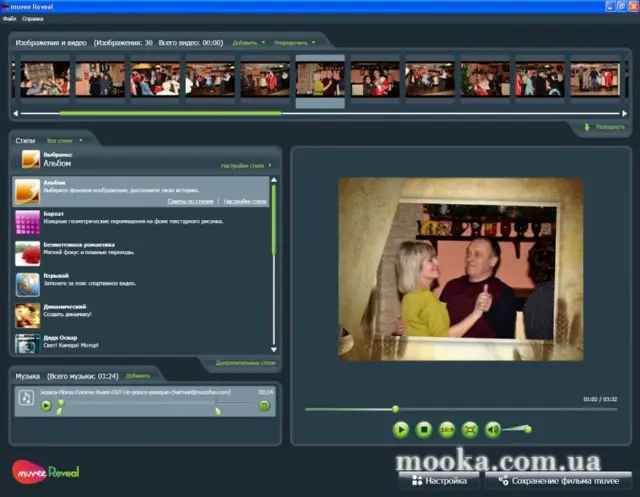This screenshot has height=497, width=640.
Task: Select the Дядя Оскар style icon
Action: point(27,344)
